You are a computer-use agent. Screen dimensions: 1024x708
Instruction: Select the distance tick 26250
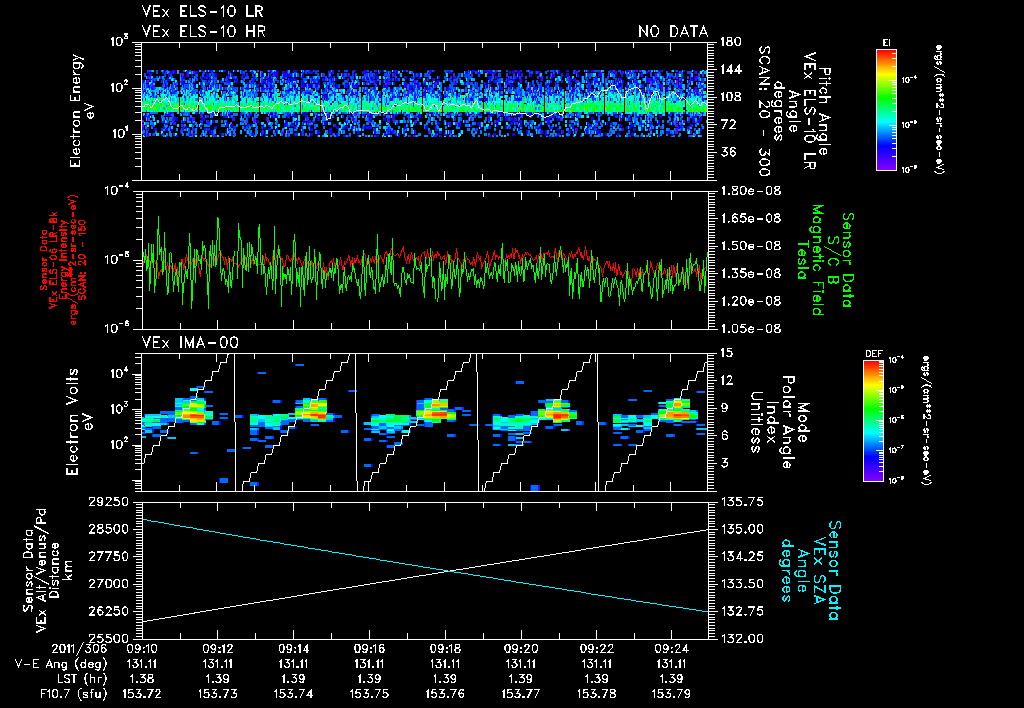coord(109,611)
